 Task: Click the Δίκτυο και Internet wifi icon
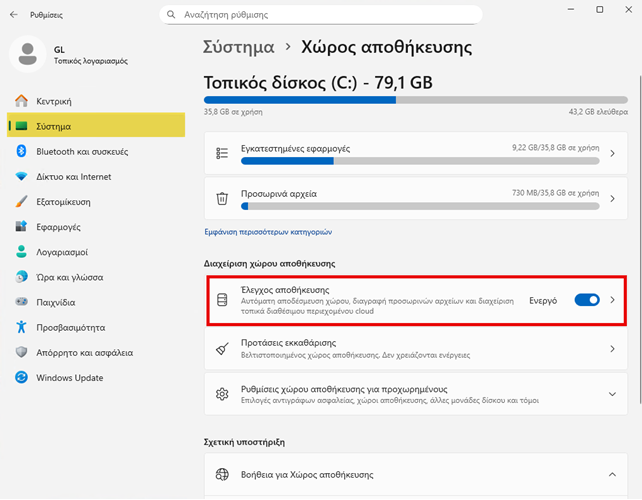point(21,176)
